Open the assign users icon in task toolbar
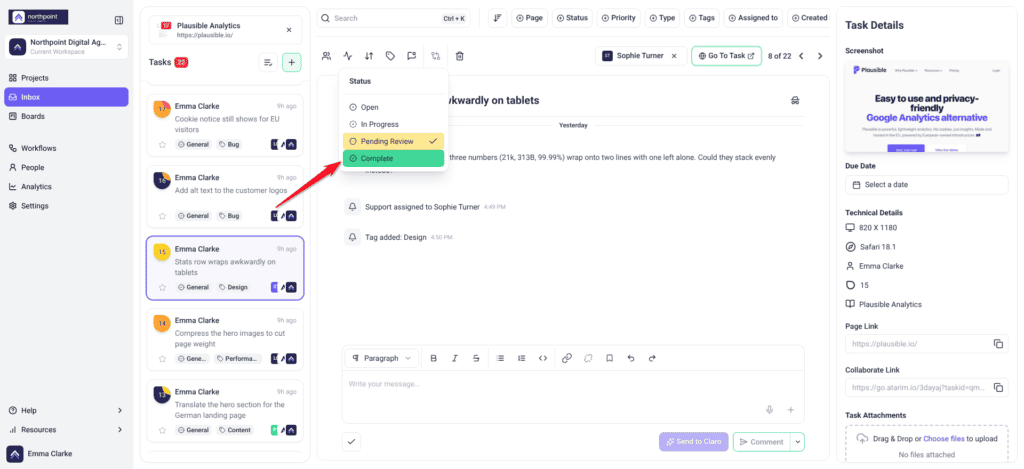 pyautogui.click(x=327, y=56)
